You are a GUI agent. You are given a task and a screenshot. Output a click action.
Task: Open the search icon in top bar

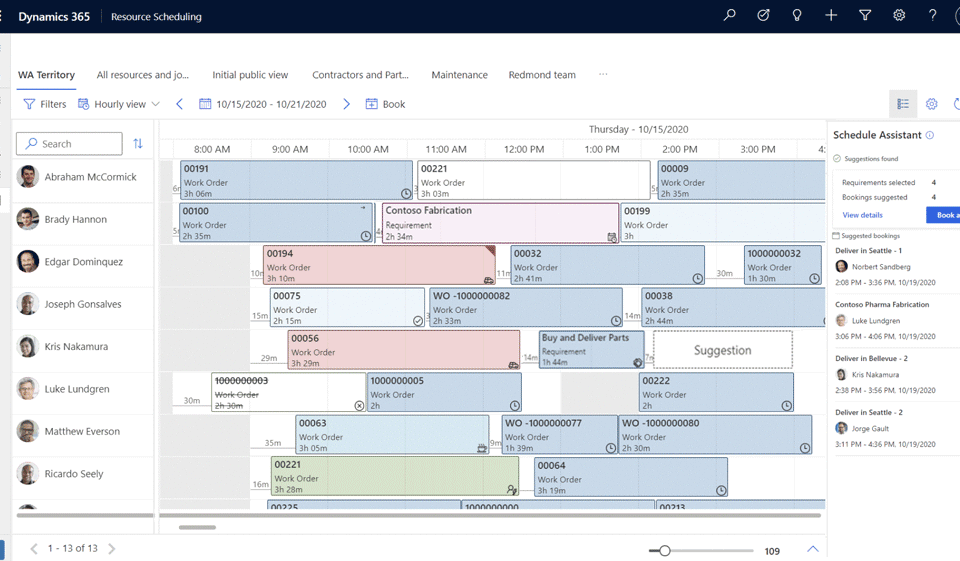[729, 15]
